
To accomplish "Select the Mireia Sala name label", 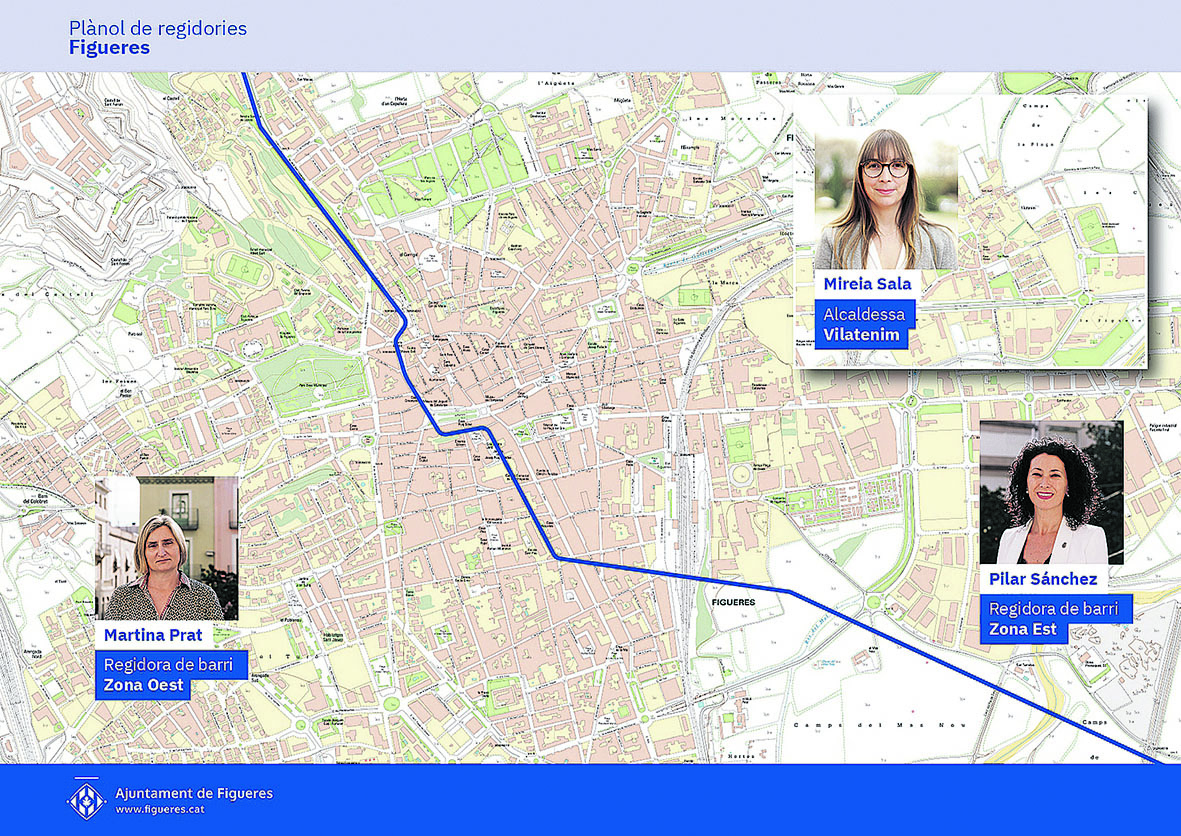I will tap(867, 284).
